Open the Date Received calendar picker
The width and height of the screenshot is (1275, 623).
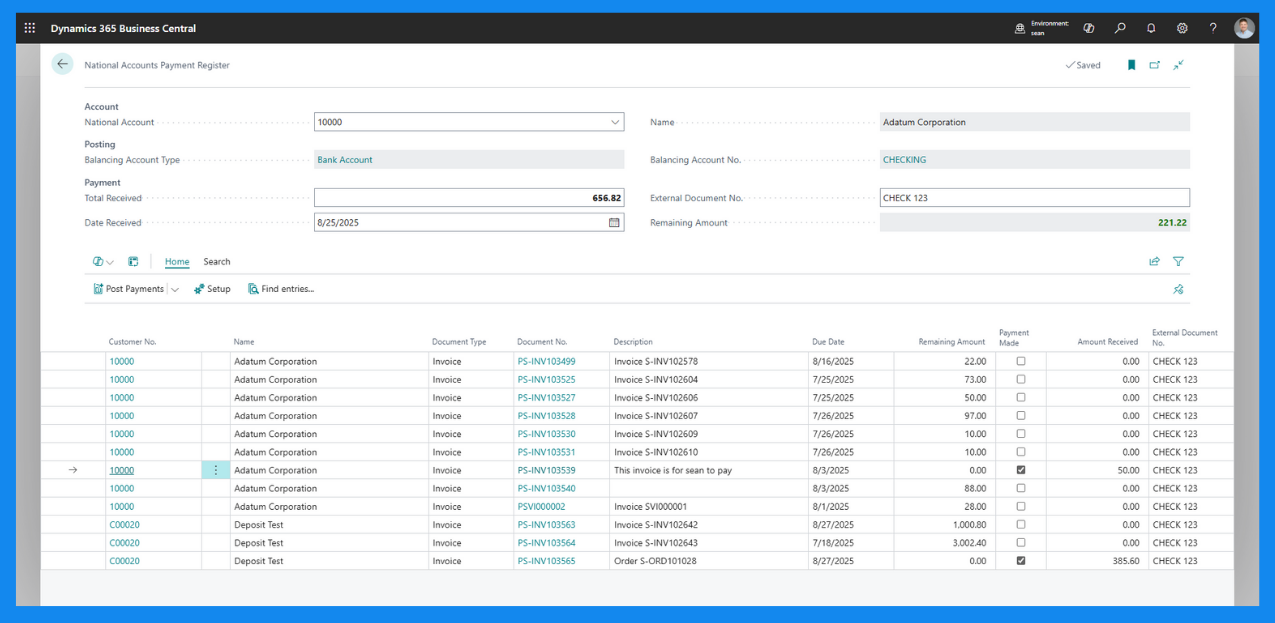[614, 223]
